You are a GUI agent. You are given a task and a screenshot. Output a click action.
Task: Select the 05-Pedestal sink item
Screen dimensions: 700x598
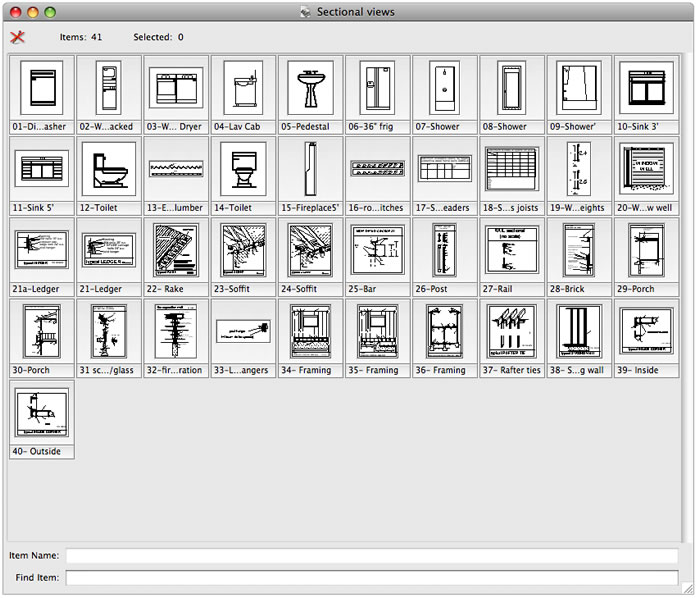point(309,89)
